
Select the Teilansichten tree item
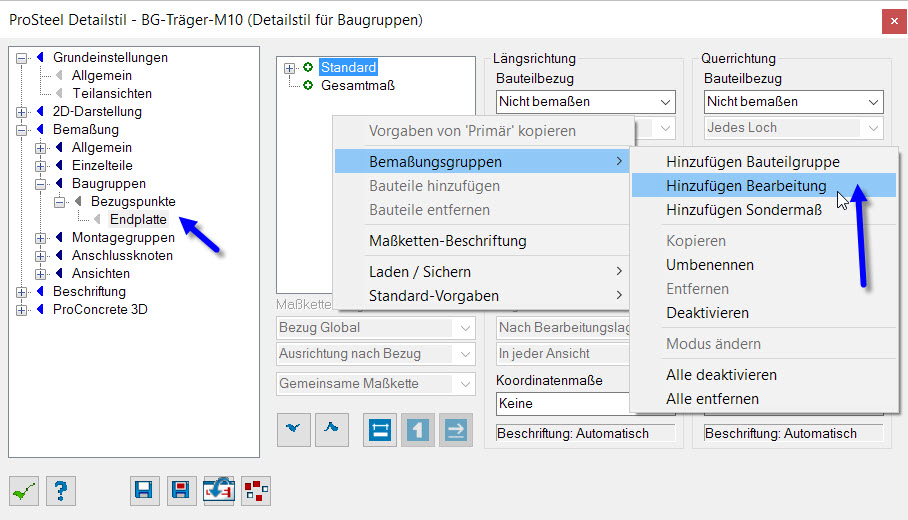tap(112, 93)
